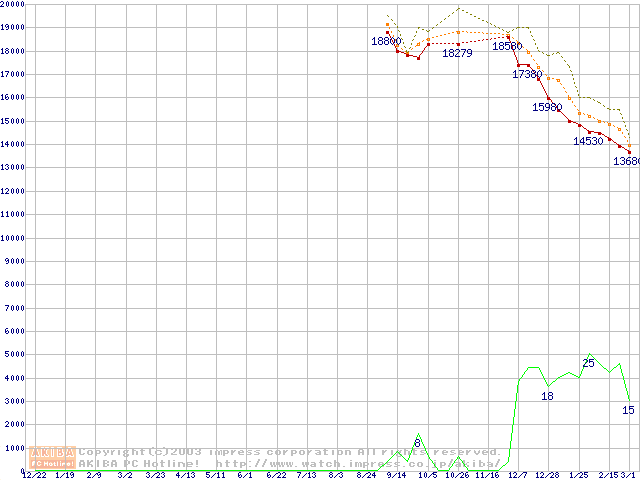This screenshot has height=480, width=640.
Task: Select the 12/22 date on the x-axis
Action: click(34, 475)
